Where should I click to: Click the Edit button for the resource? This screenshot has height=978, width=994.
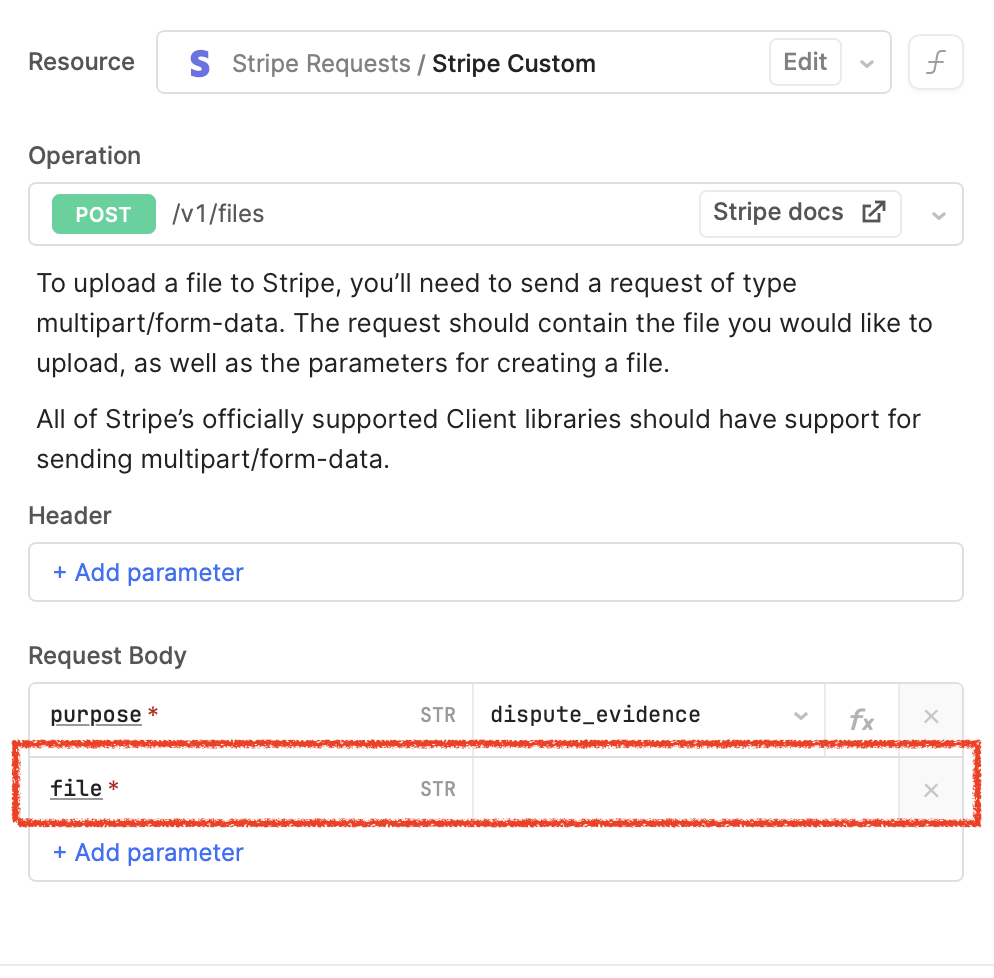click(x=805, y=62)
